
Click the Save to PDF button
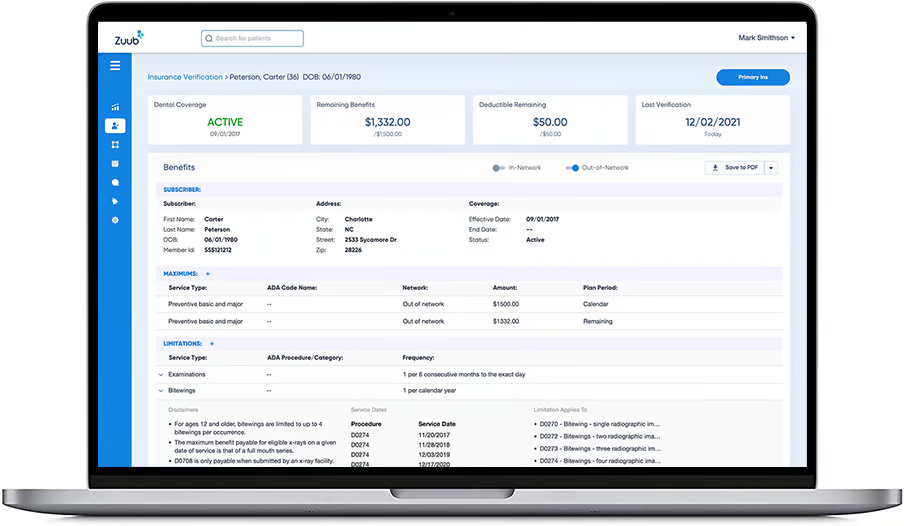click(735, 168)
